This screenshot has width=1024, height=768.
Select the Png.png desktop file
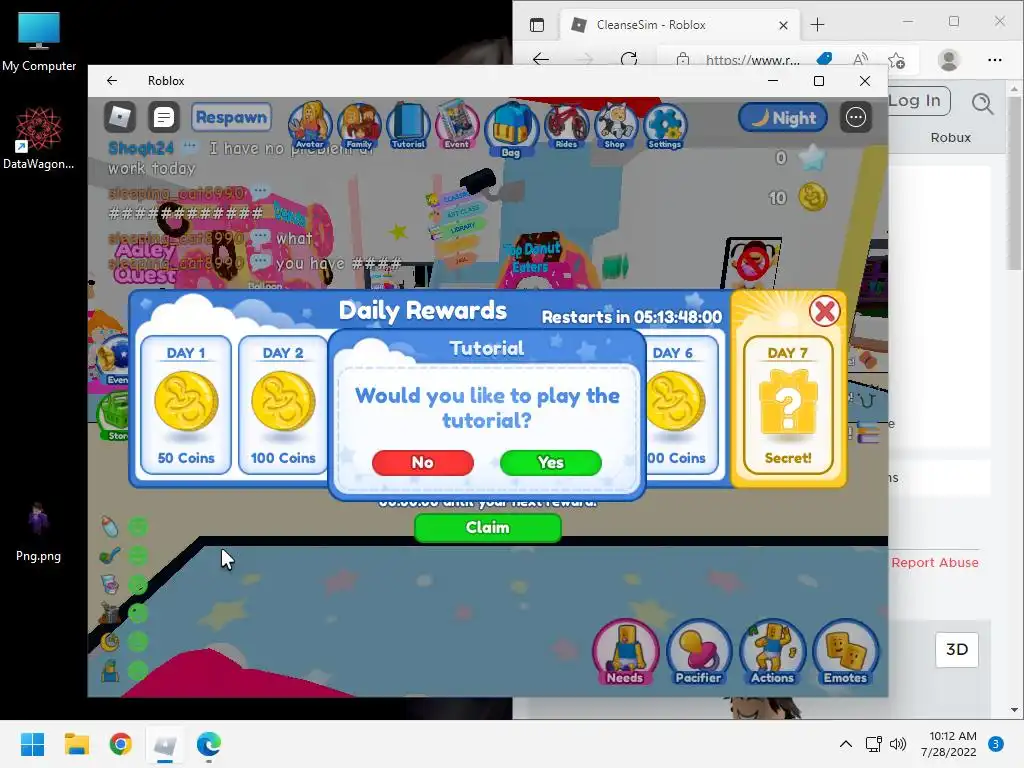point(39,532)
